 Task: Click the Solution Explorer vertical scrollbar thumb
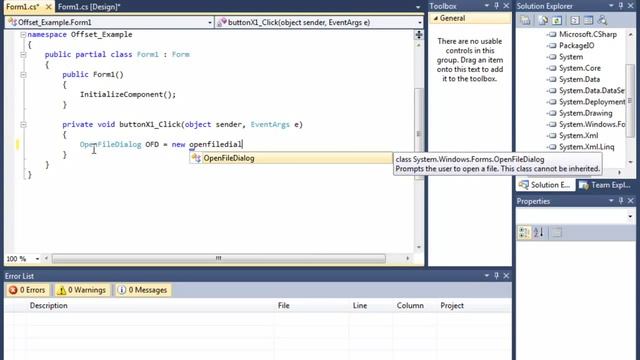pos(630,100)
